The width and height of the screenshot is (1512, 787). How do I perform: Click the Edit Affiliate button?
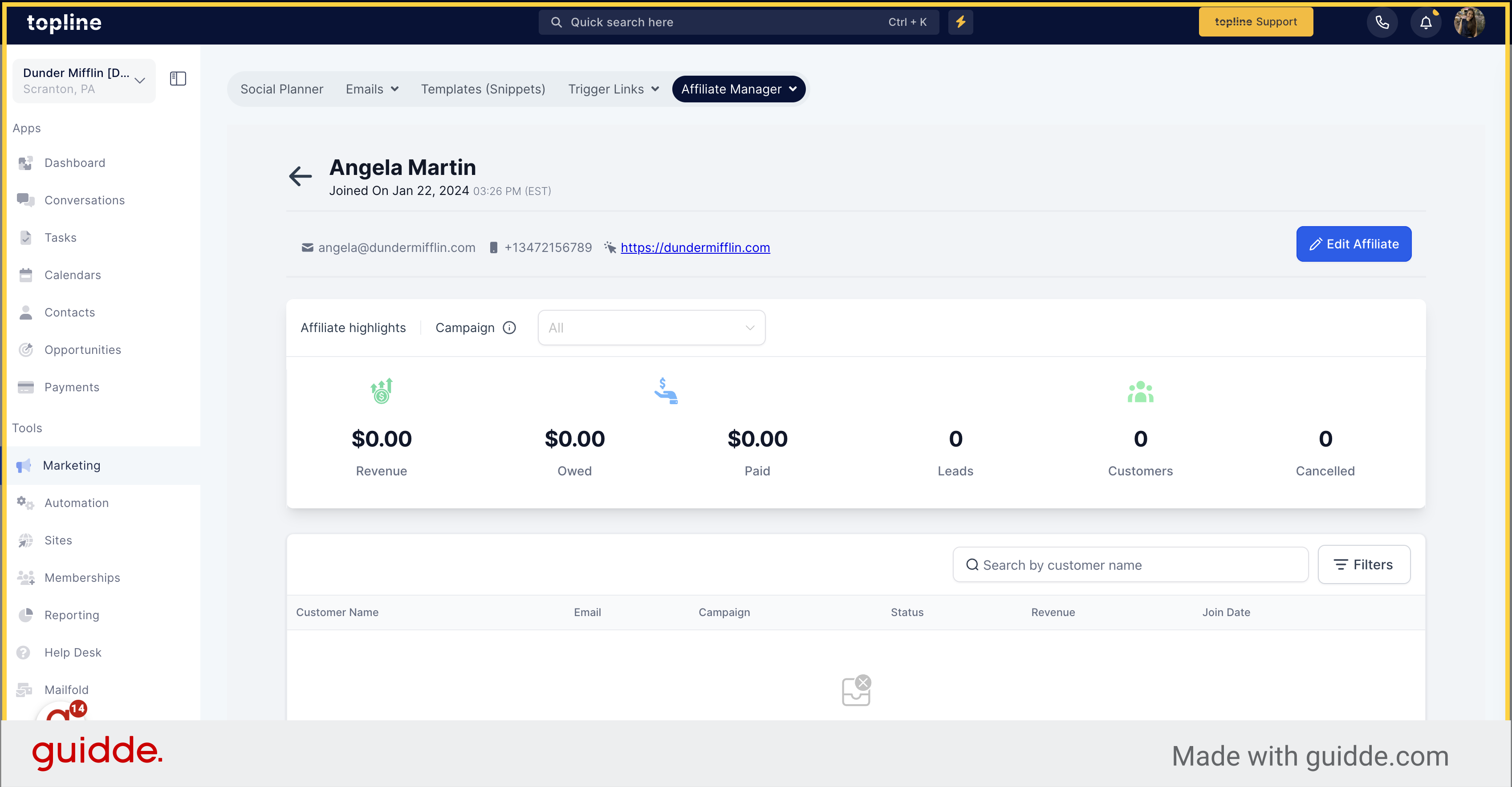coord(1355,244)
